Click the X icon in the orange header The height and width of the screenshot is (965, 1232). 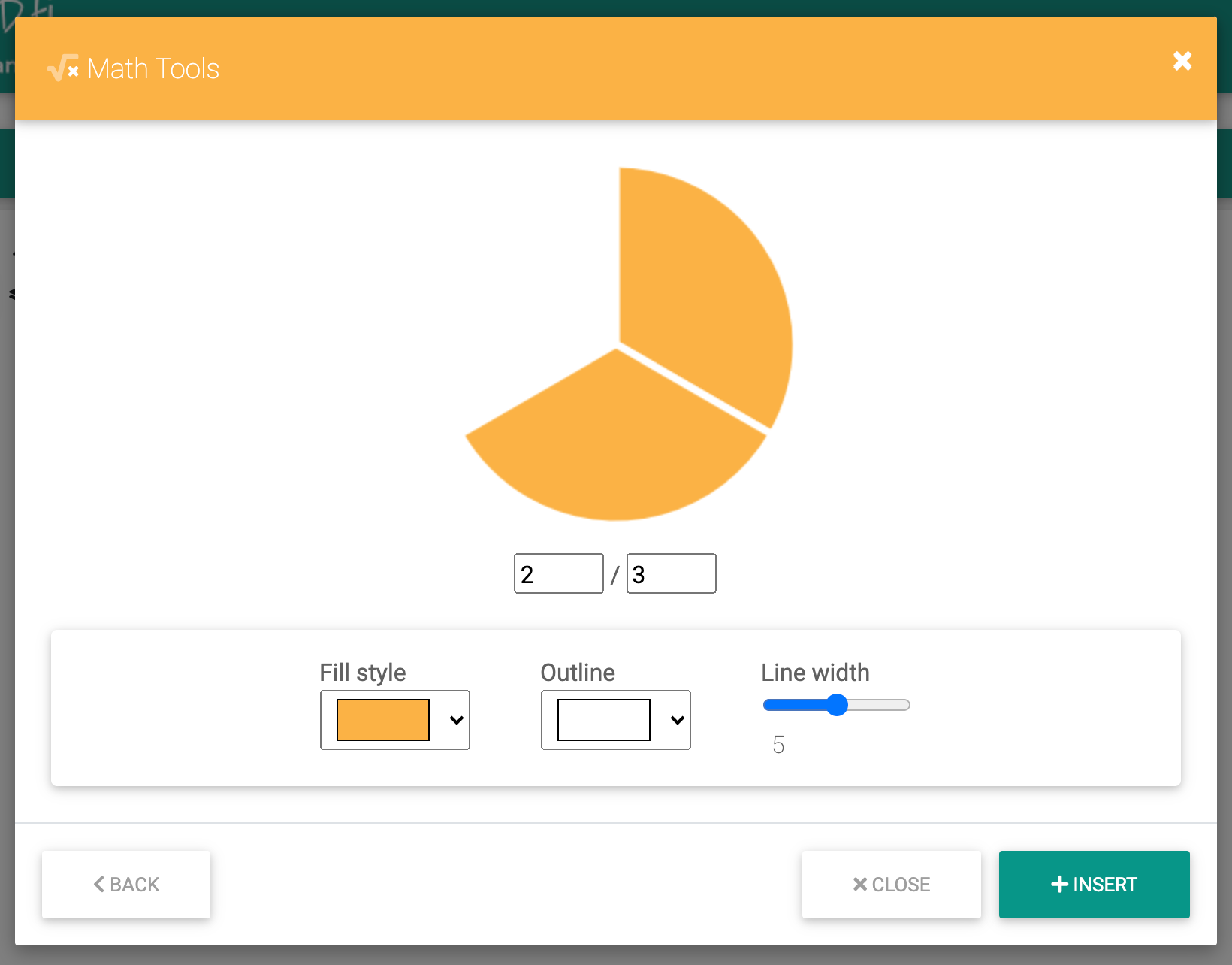click(1182, 61)
